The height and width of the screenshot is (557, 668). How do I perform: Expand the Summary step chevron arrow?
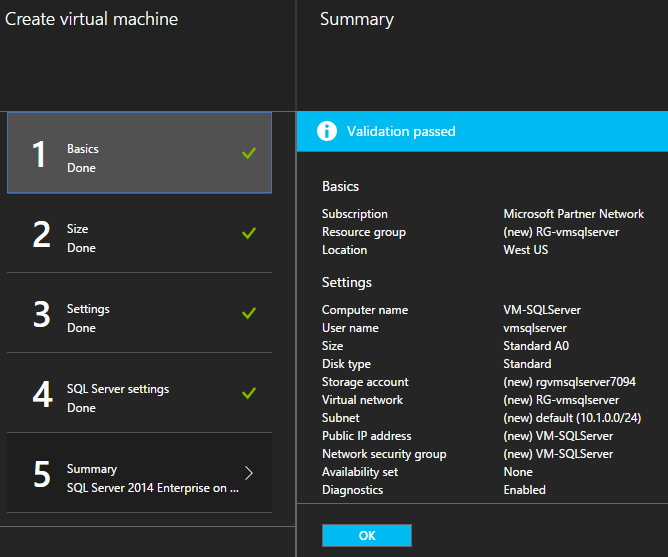pyautogui.click(x=249, y=473)
